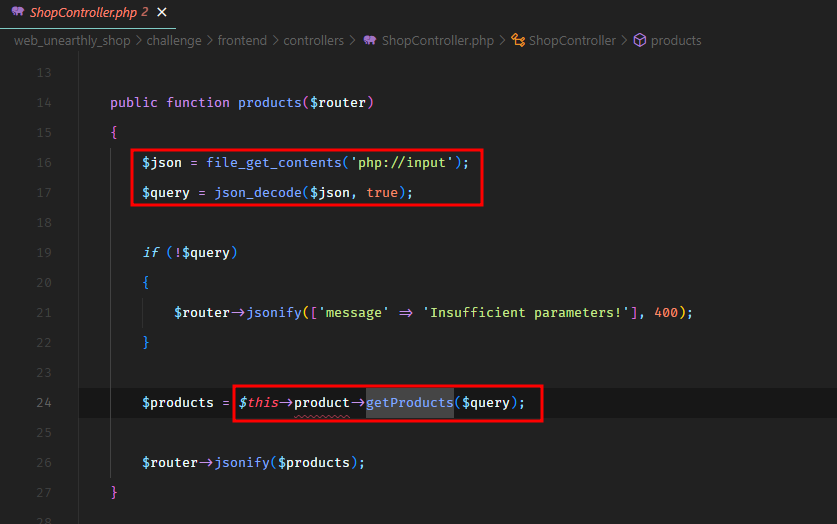Click the method cube icon before products
The height and width of the screenshot is (524, 837).
tap(640, 41)
